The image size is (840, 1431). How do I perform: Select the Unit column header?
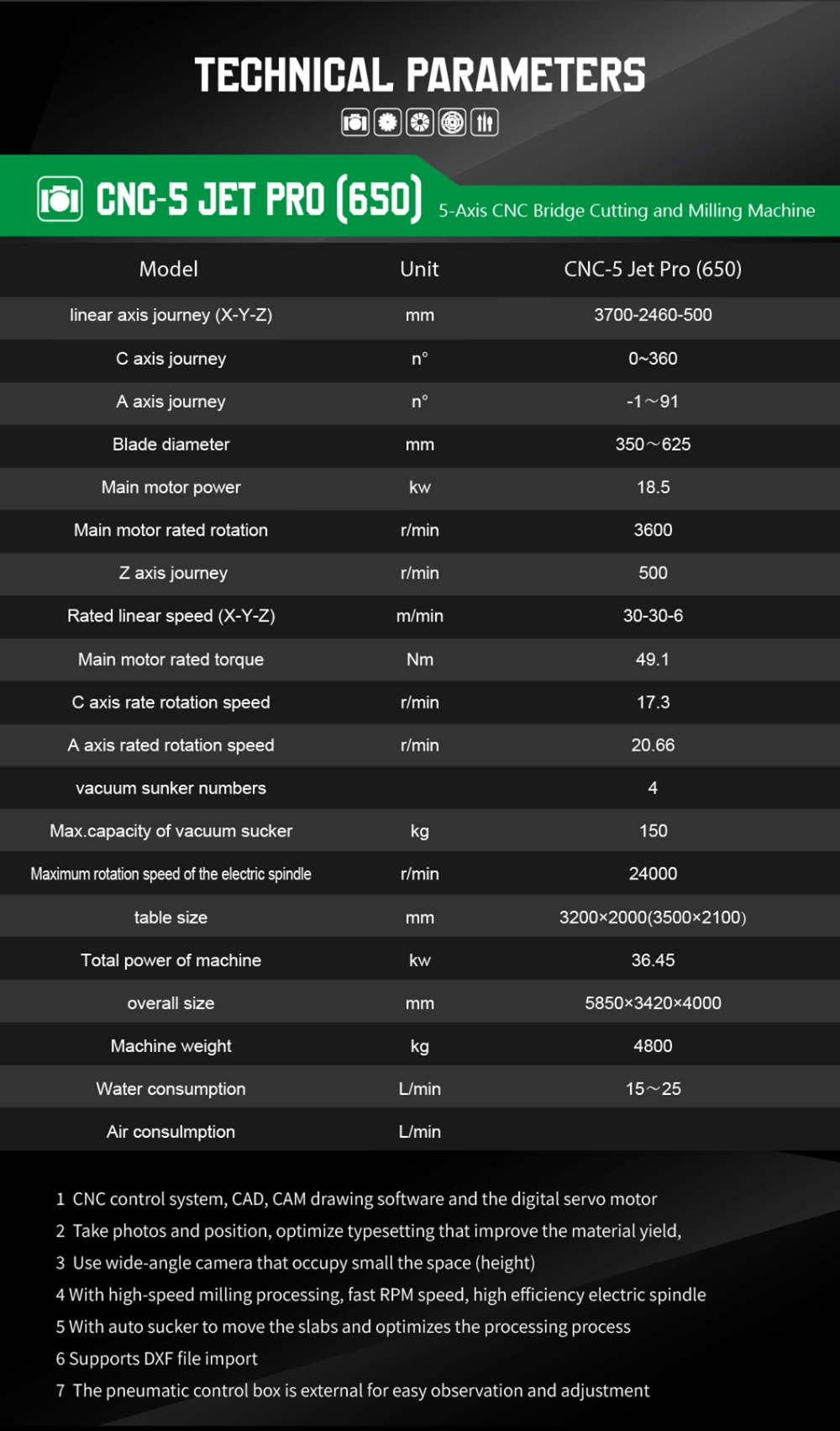point(419,269)
